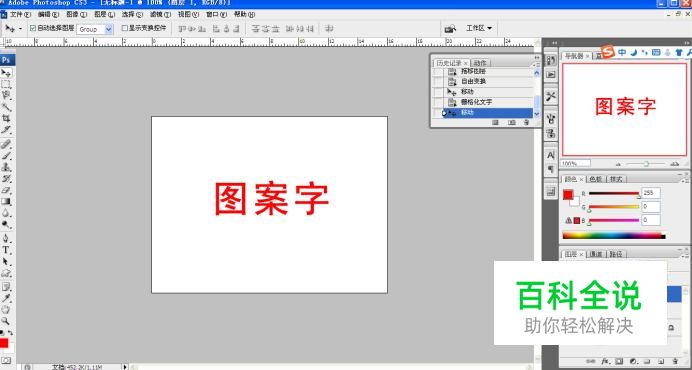The image size is (692, 370).
Task: Select the Eraser tool
Action: pyautogui.click(x=6, y=190)
